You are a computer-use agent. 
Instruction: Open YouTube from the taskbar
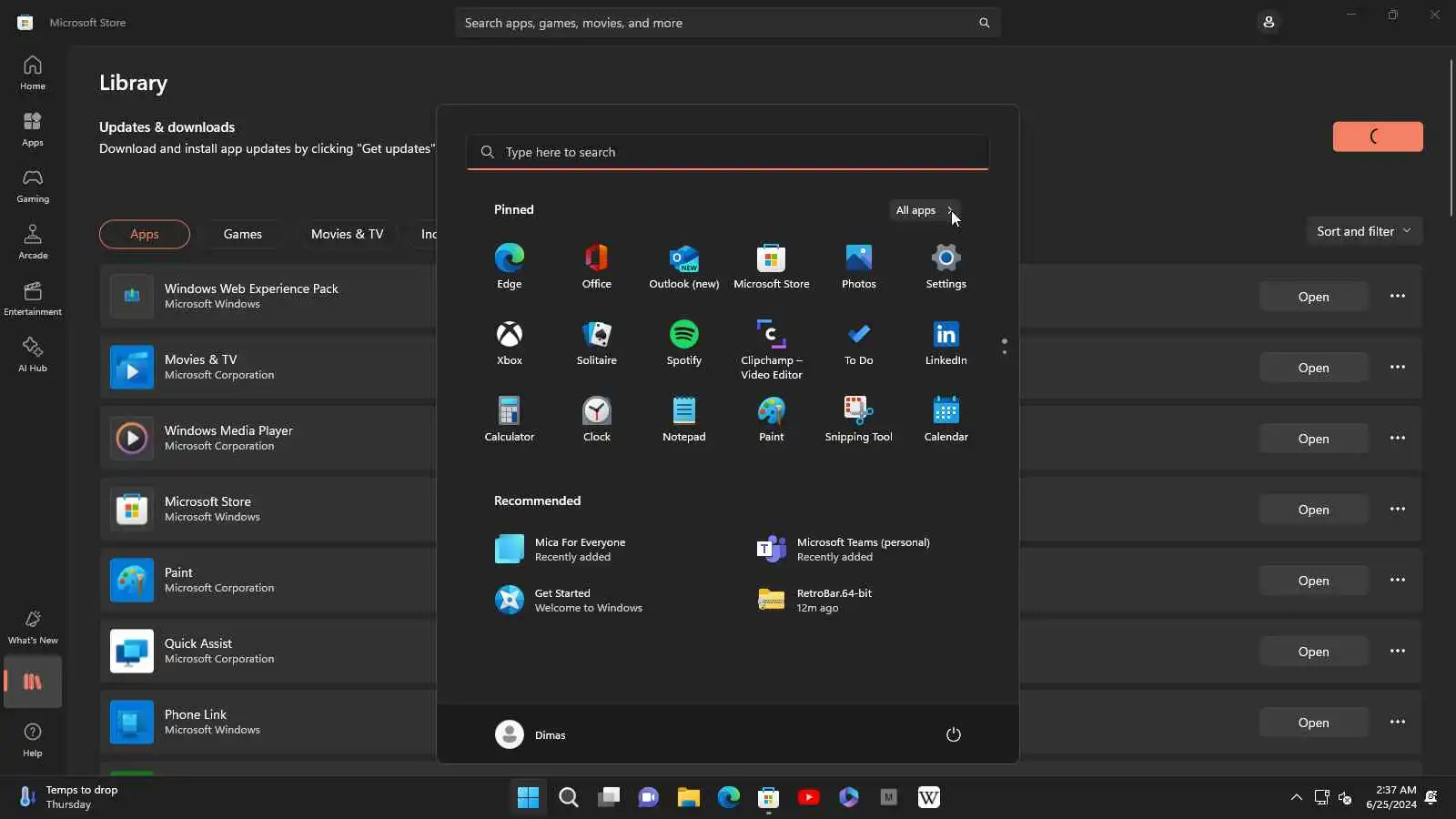pos(808,797)
